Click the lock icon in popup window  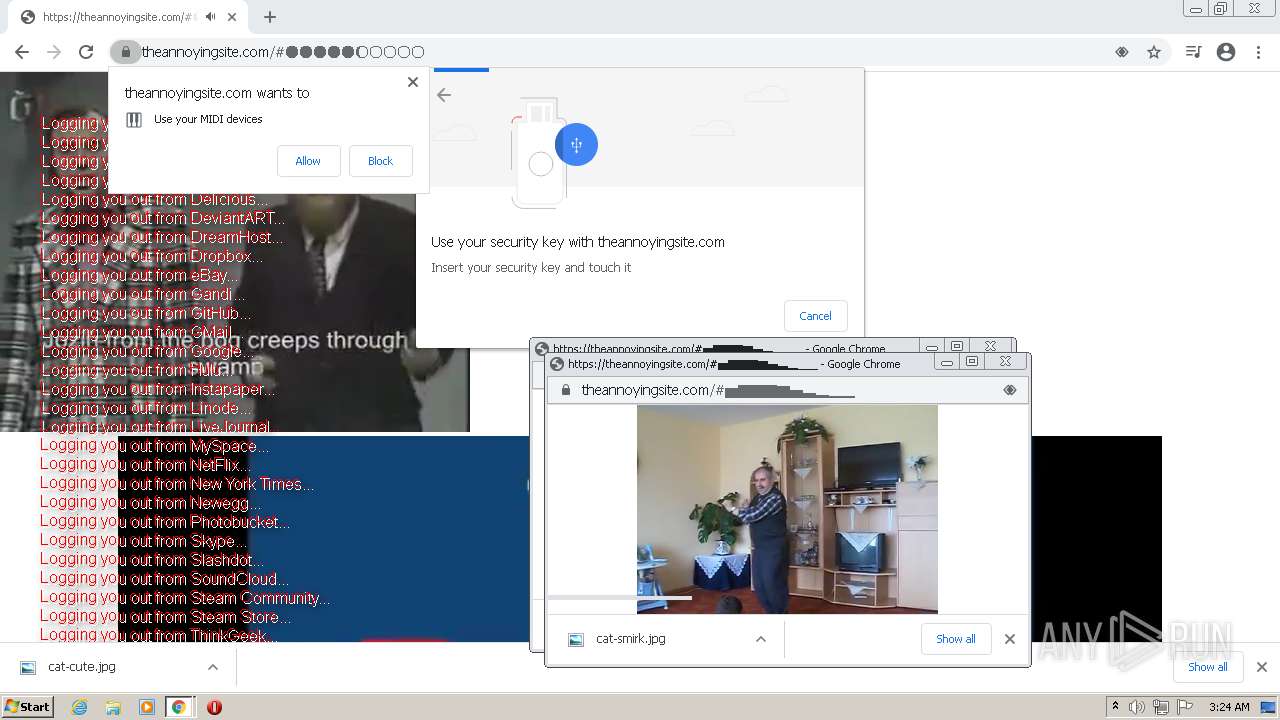pos(565,390)
